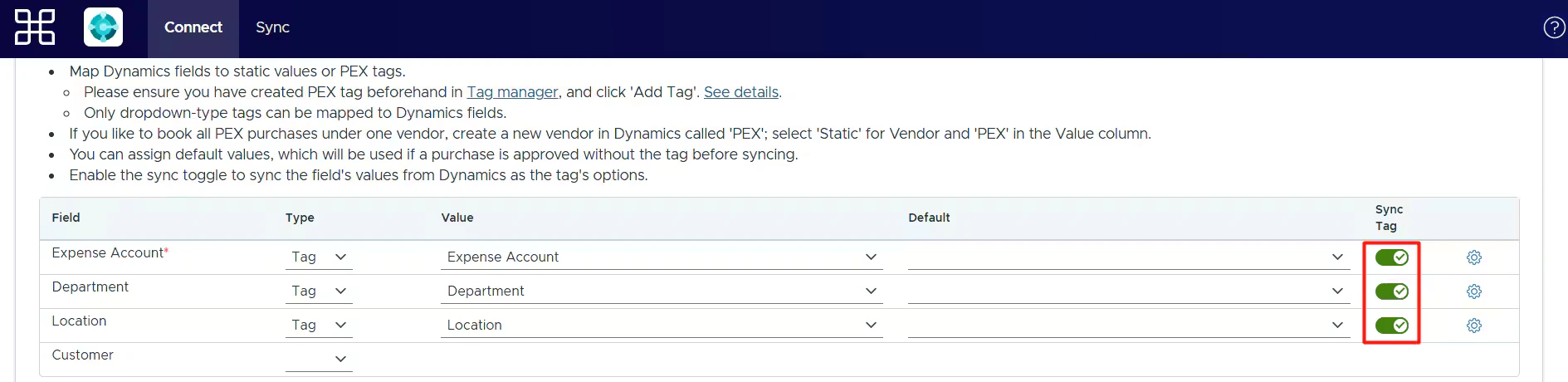Open settings gear for Department row
Image resolution: width=1568 pixels, height=382 pixels.
tap(1473, 291)
